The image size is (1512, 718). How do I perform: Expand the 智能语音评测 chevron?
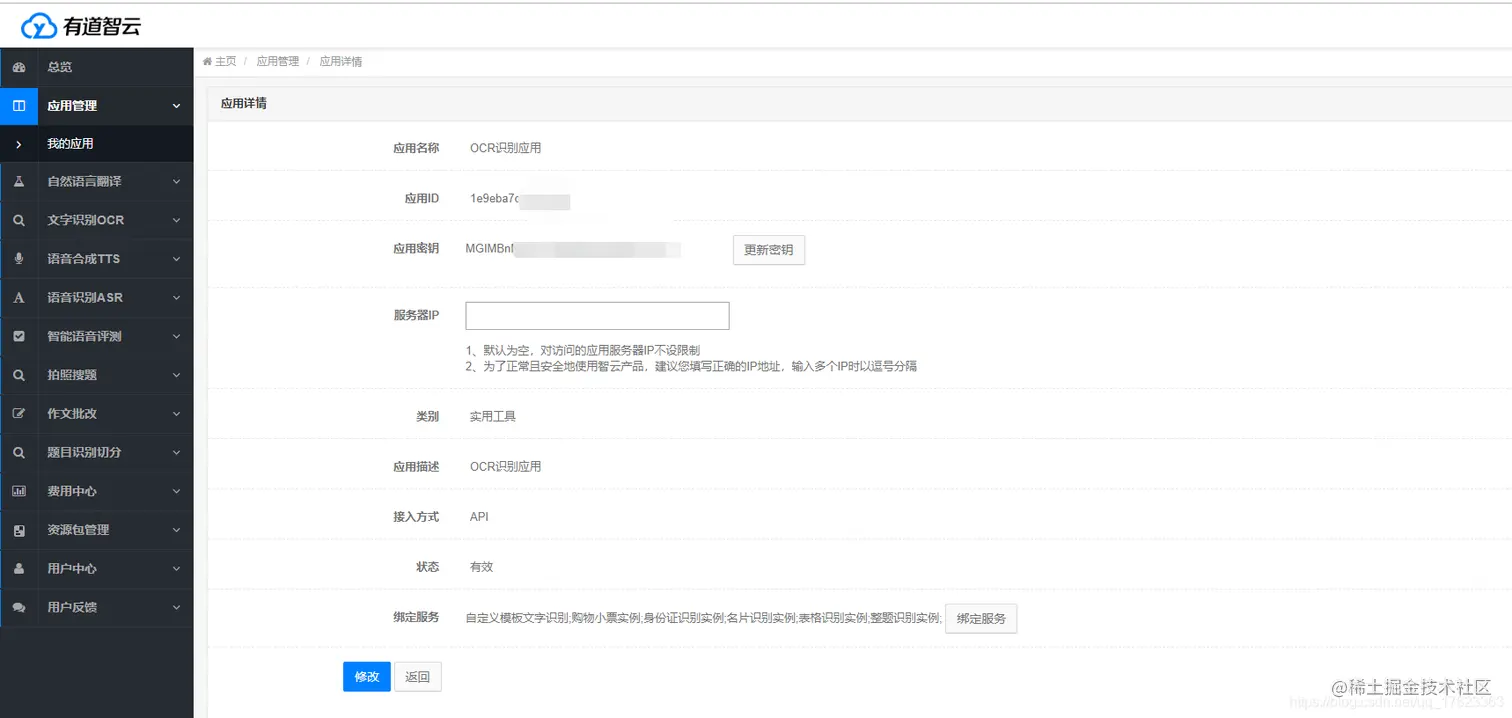coord(176,337)
